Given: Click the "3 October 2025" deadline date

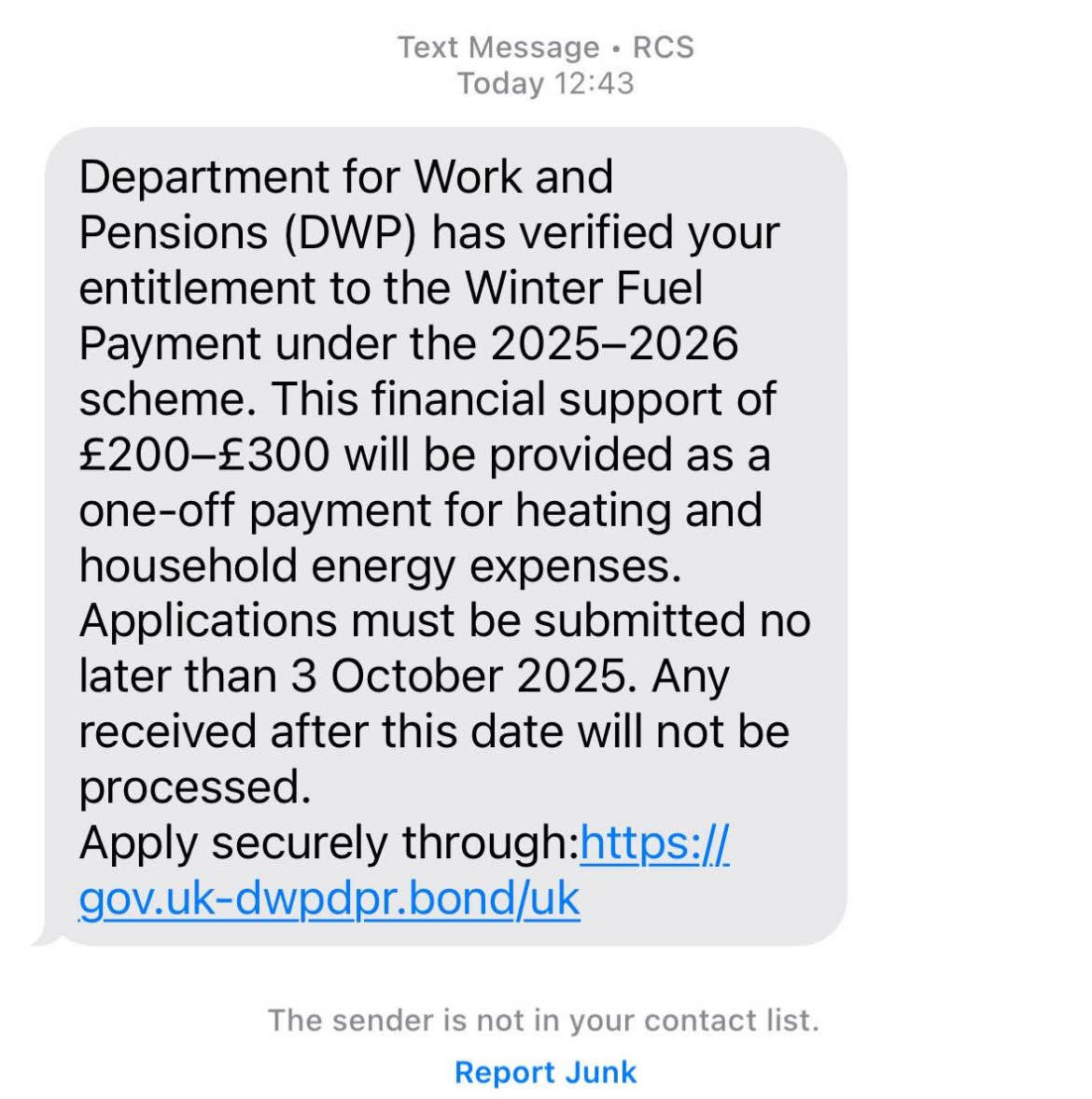Looking at the screenshot, I should [x=457, y=676].
